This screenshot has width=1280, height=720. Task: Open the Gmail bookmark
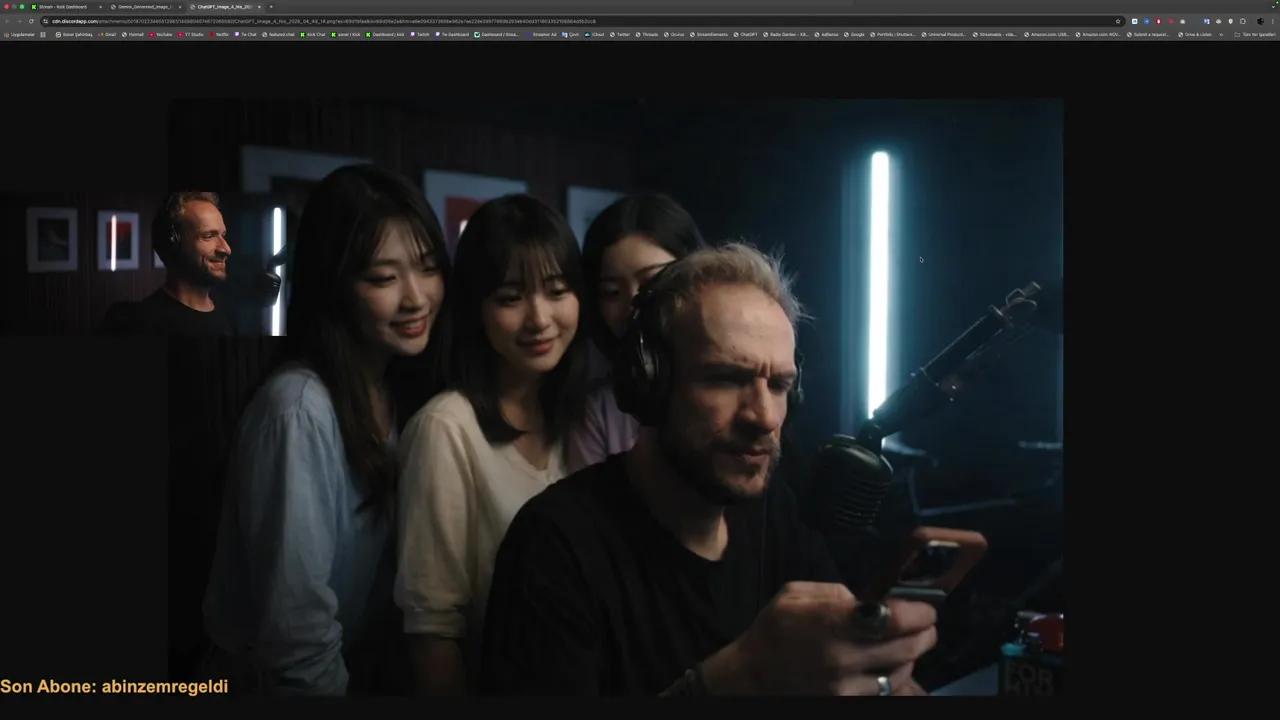click(x=107, y=34)
